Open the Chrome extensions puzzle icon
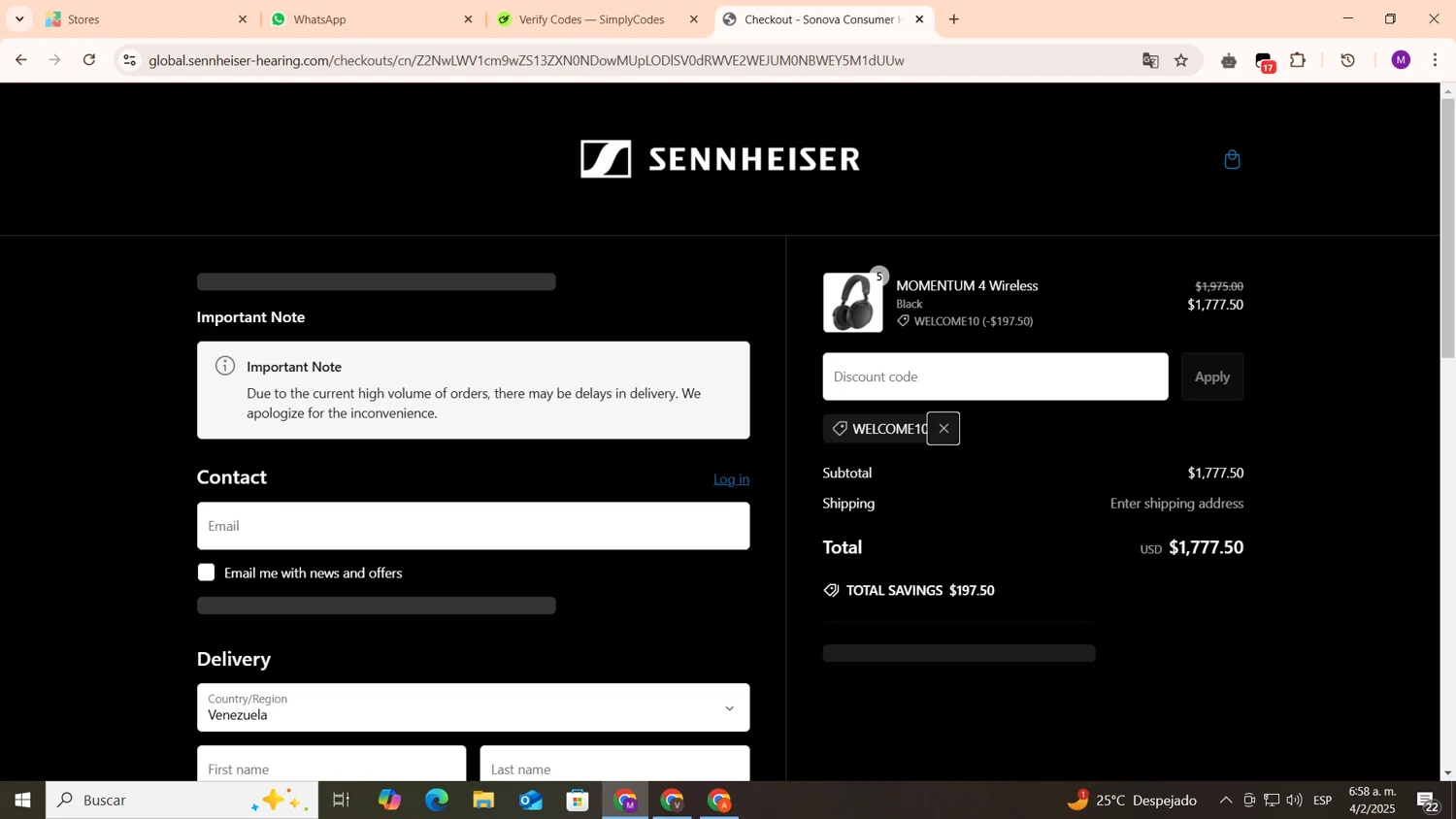 (1298, 60)
